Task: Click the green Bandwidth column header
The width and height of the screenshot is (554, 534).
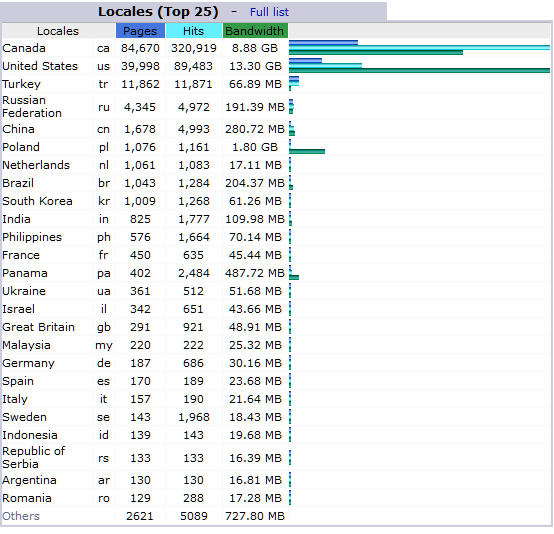Action: point(255,31)
